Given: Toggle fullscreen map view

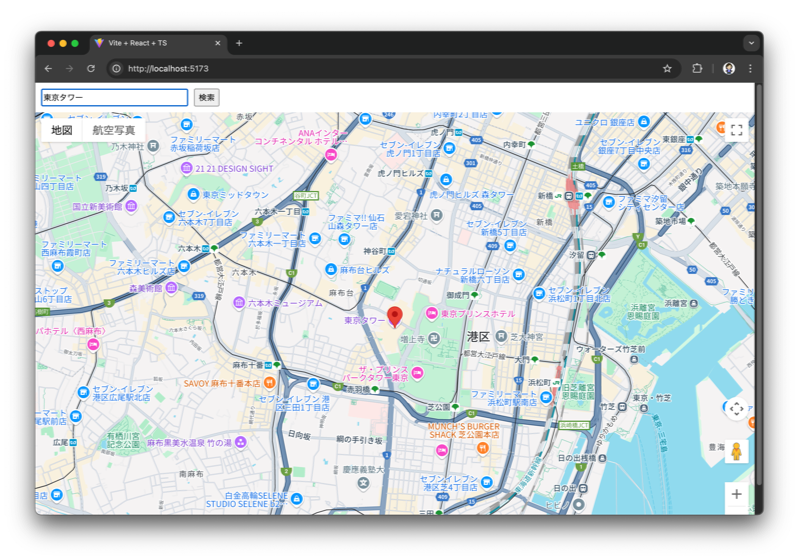Looking at the screenshot, I should (736, 130).
